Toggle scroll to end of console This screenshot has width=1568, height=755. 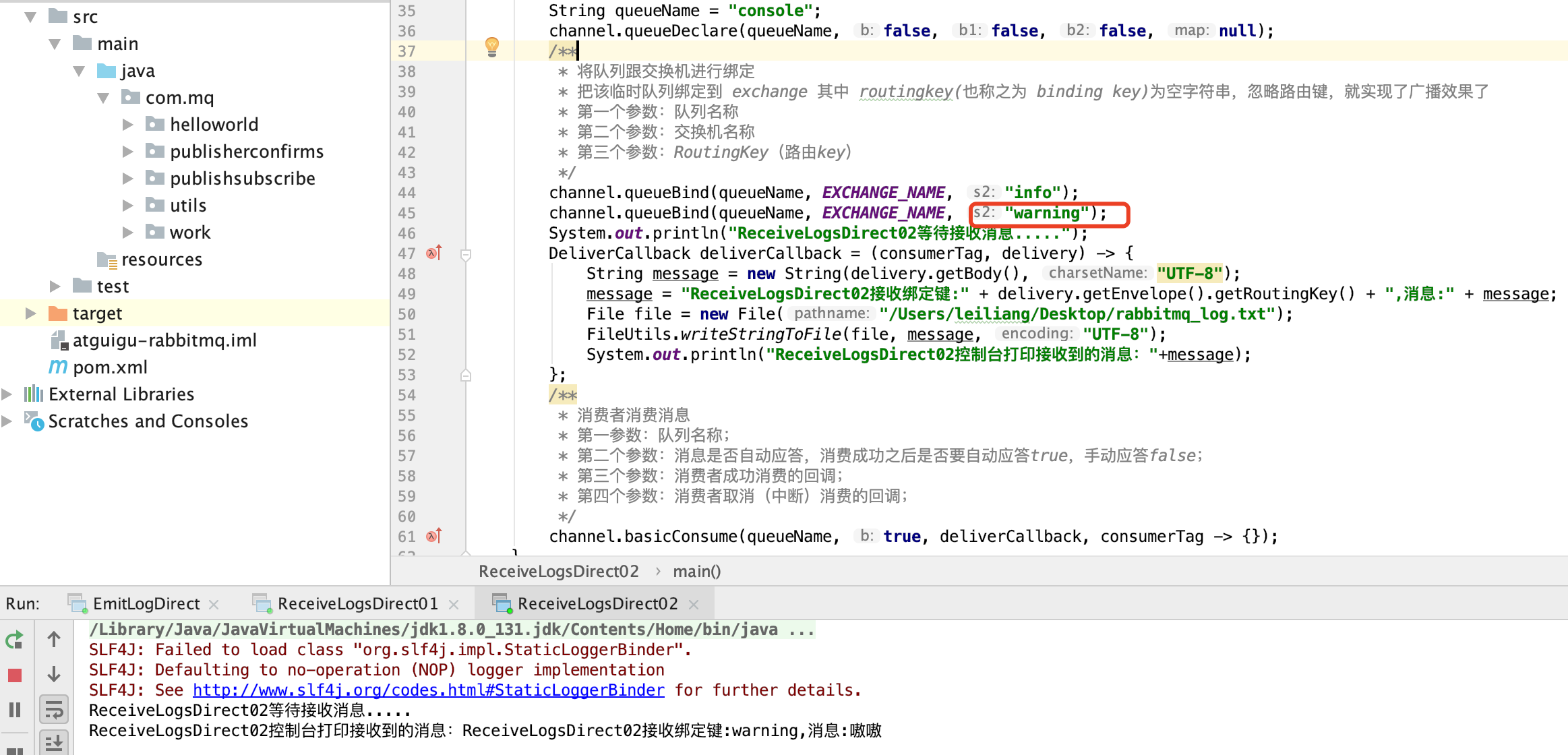[54, 743]
